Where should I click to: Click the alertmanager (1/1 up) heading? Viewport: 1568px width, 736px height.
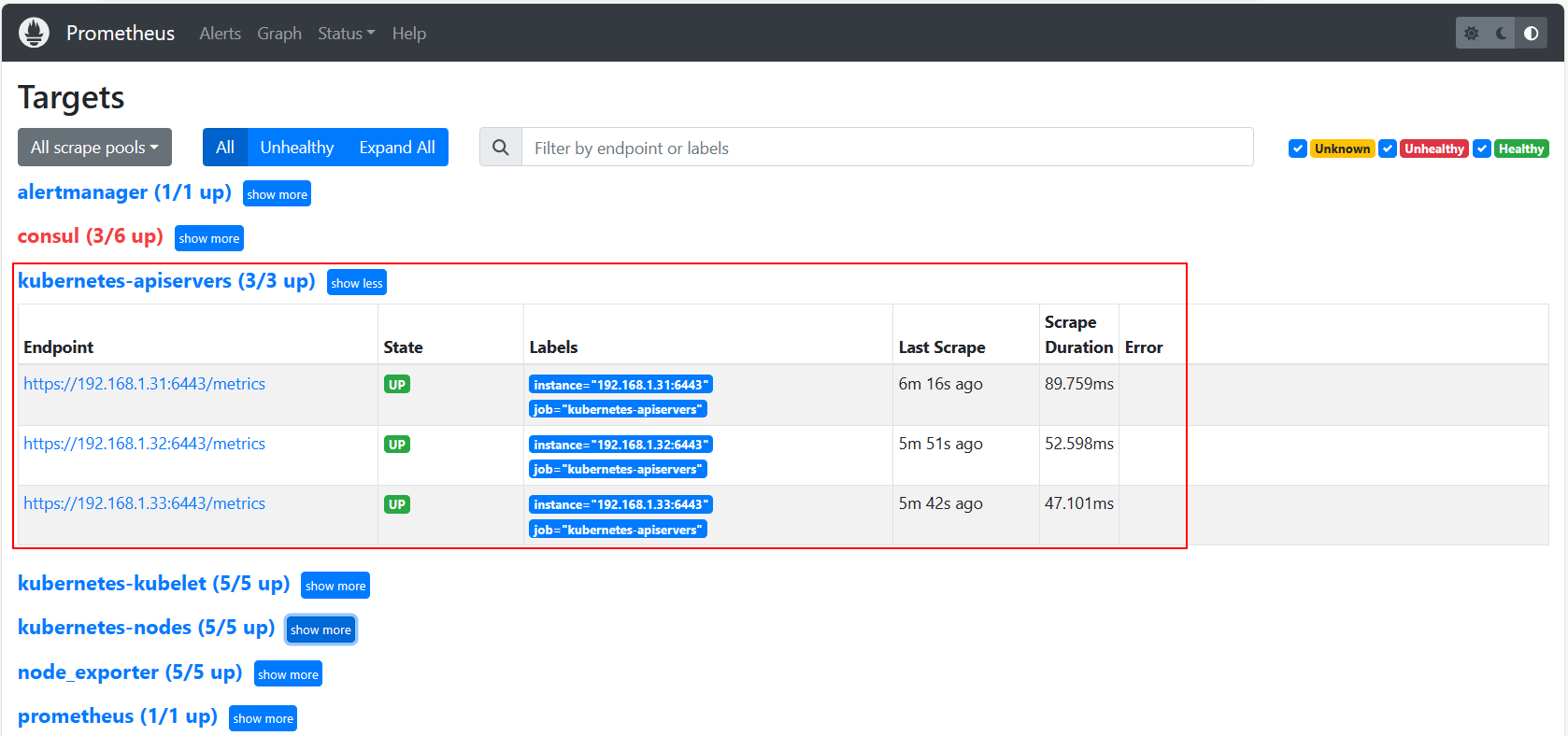pos(124,192)
